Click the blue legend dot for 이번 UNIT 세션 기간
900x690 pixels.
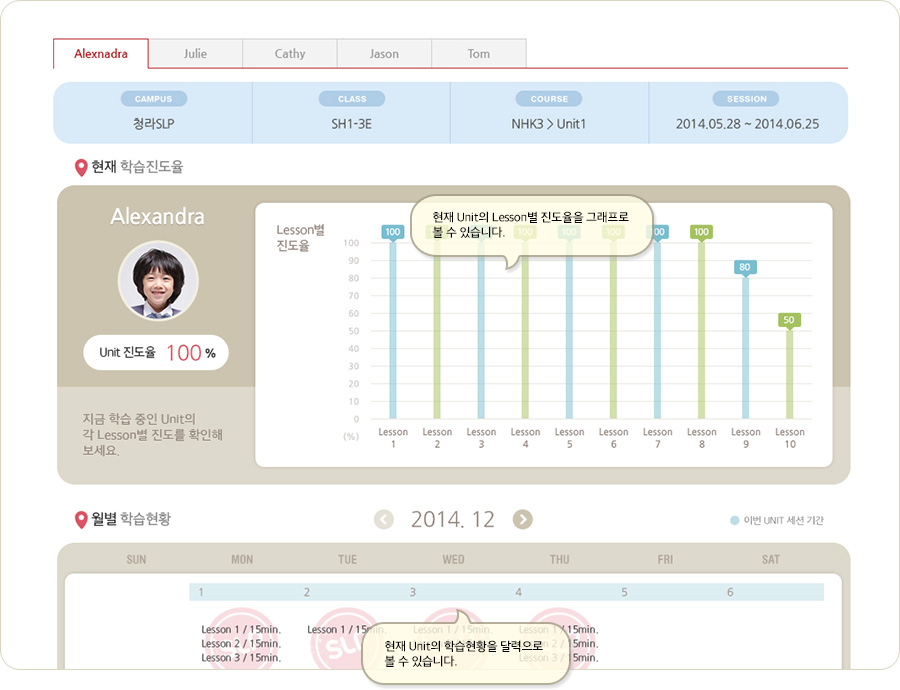point(734,521)
